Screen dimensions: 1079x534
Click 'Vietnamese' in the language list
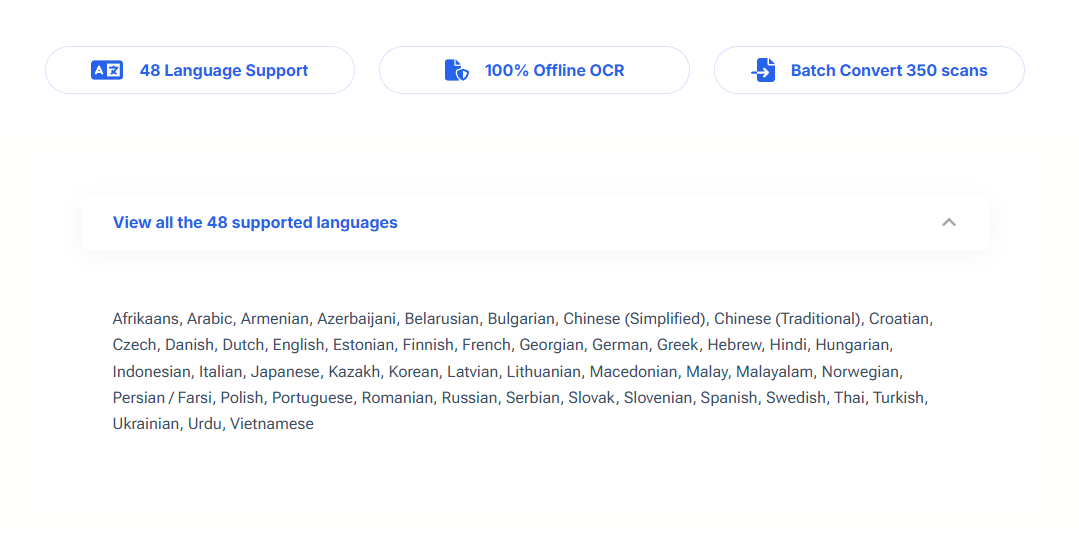pyautogui.click(x=272, y=424)
